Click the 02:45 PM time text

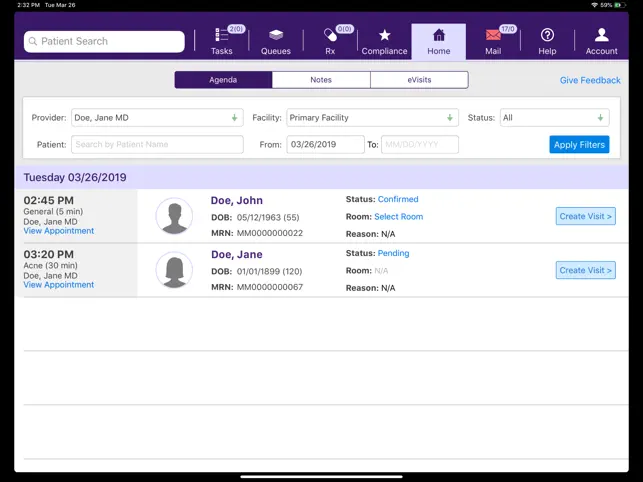pyautogui.click(x=48, y=201)
